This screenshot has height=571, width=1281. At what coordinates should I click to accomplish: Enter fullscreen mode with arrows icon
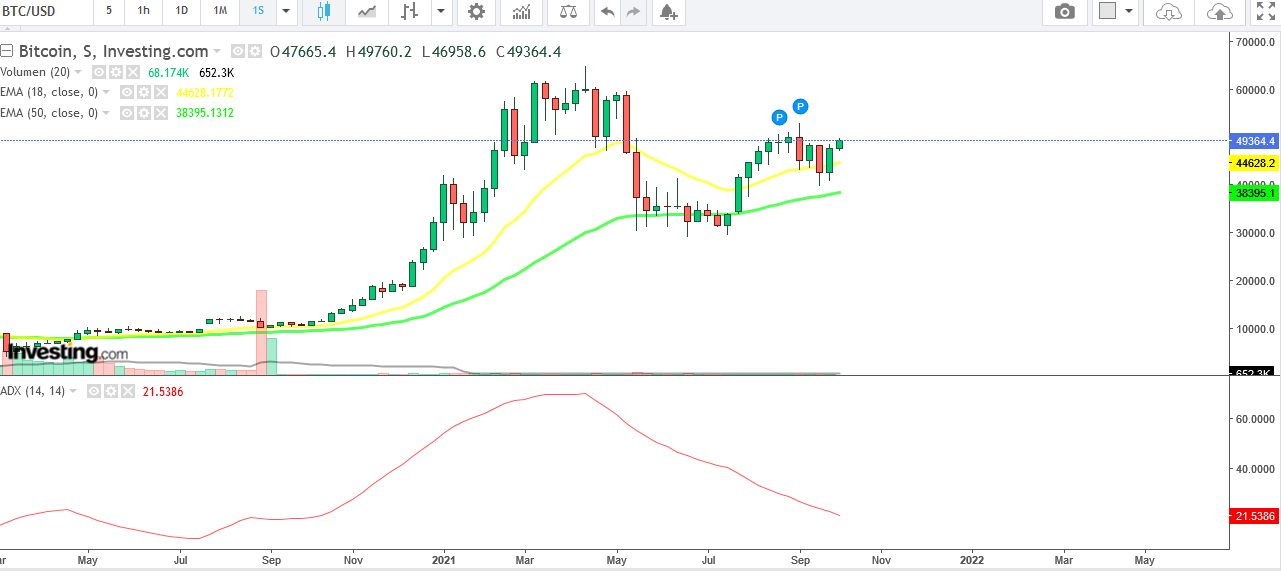click(x=1266, y=12)
